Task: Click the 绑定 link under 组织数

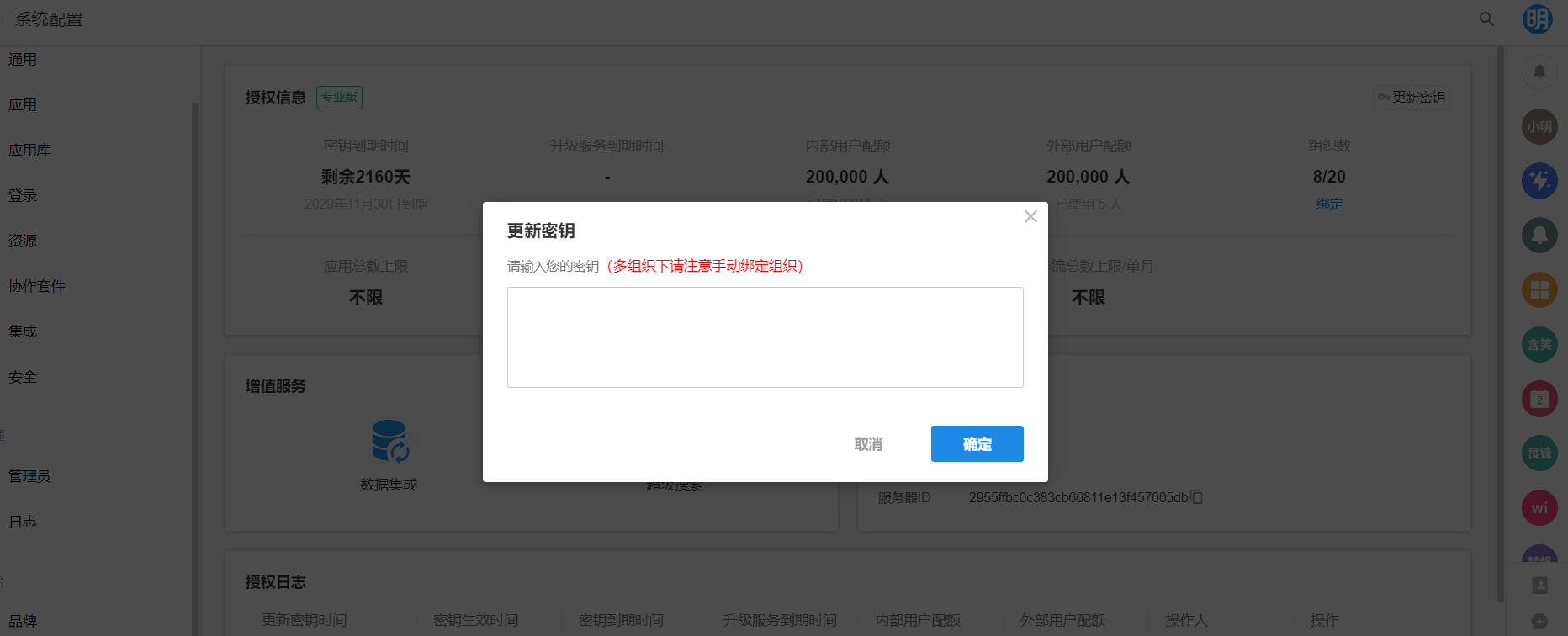Action: point(1329,204)
